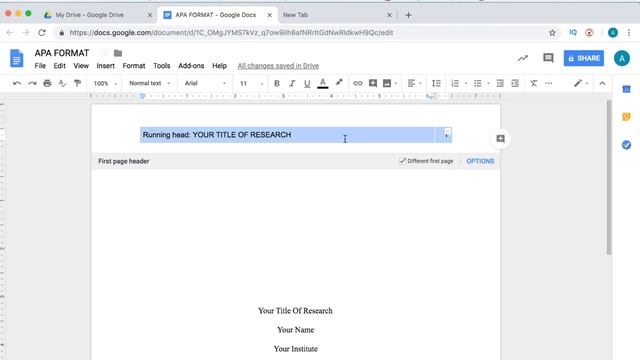Clear formatting with toolbar icon
Screen dimensions: 640x360
pyautogui.click(x=533, y=83)
